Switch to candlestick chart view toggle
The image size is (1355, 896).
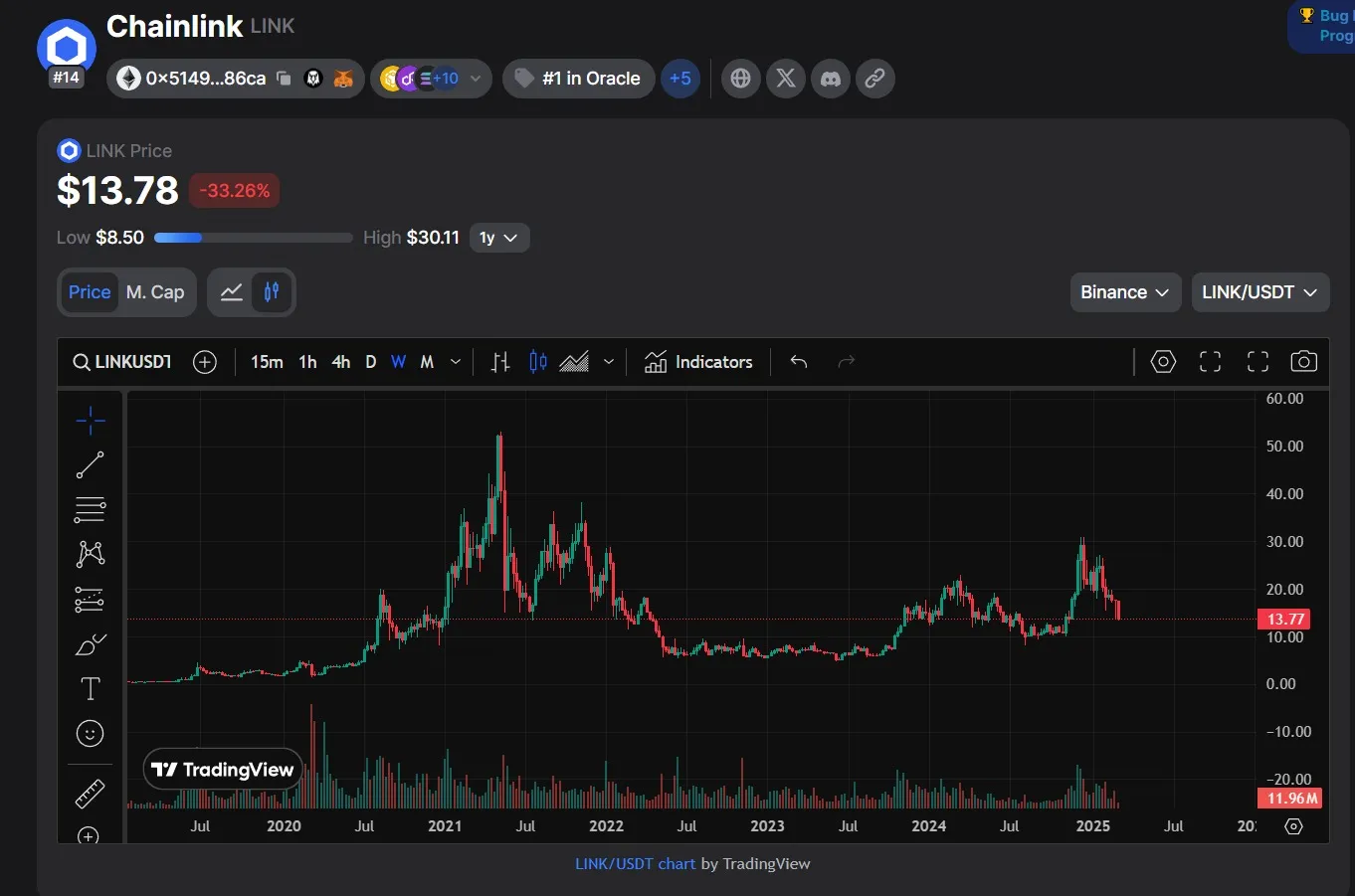pos(272,292)
